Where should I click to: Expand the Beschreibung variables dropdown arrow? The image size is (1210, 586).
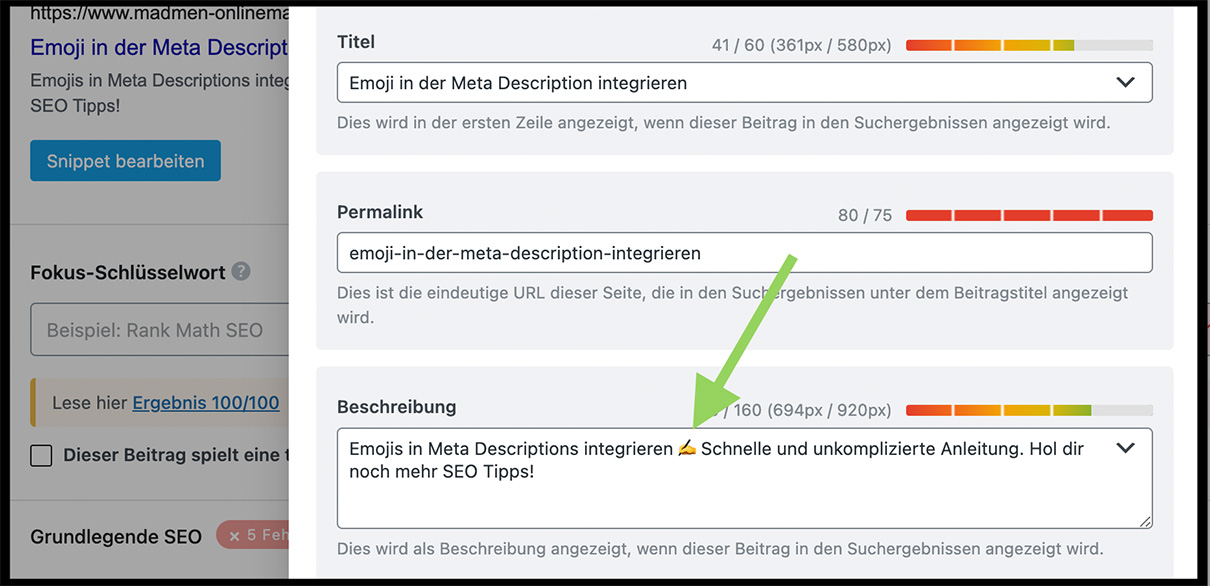pos(1125,448)
